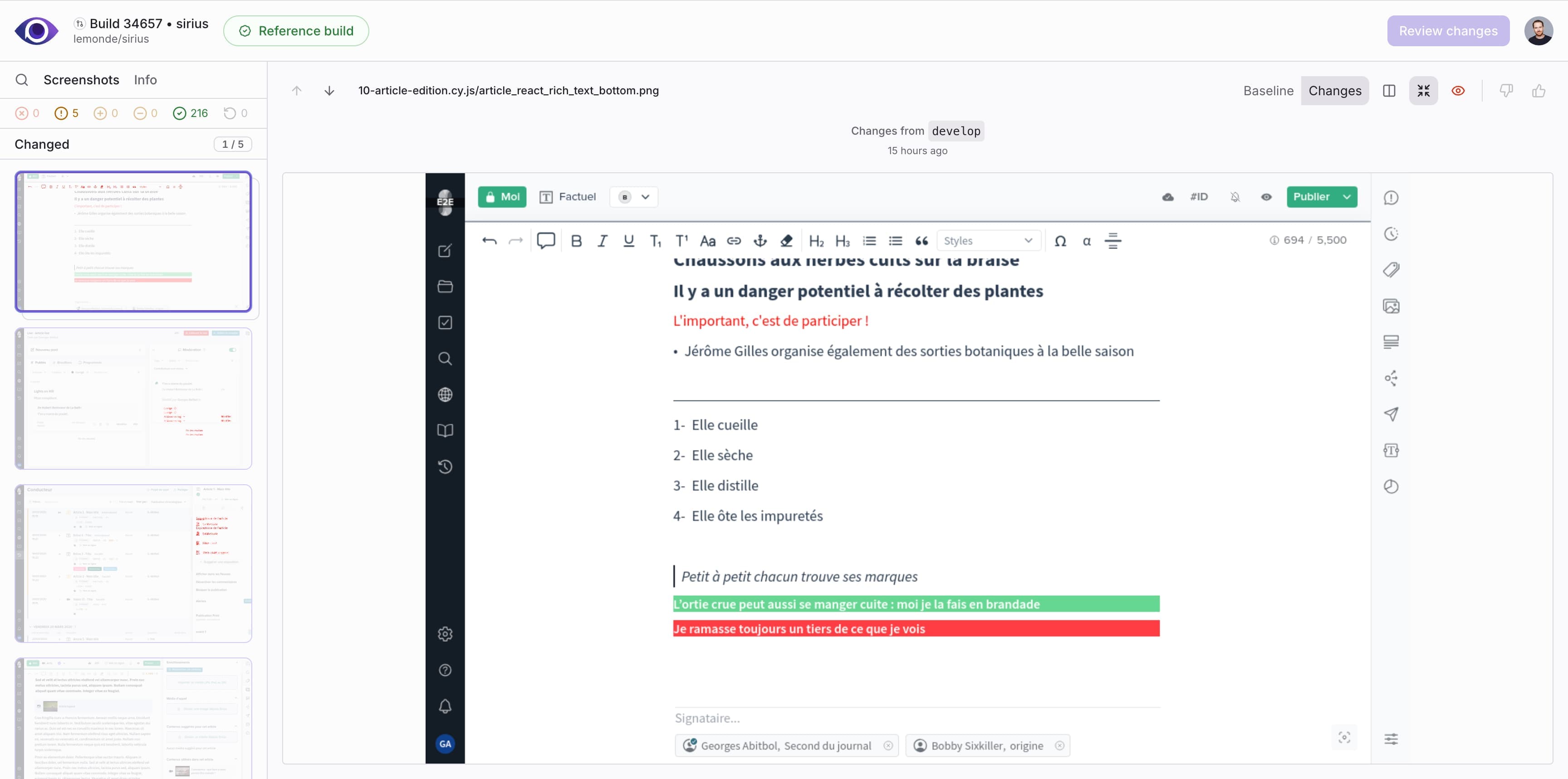This screenshot has width=1568, height=779.
Task: Insert numbered list
Action: 869,241
